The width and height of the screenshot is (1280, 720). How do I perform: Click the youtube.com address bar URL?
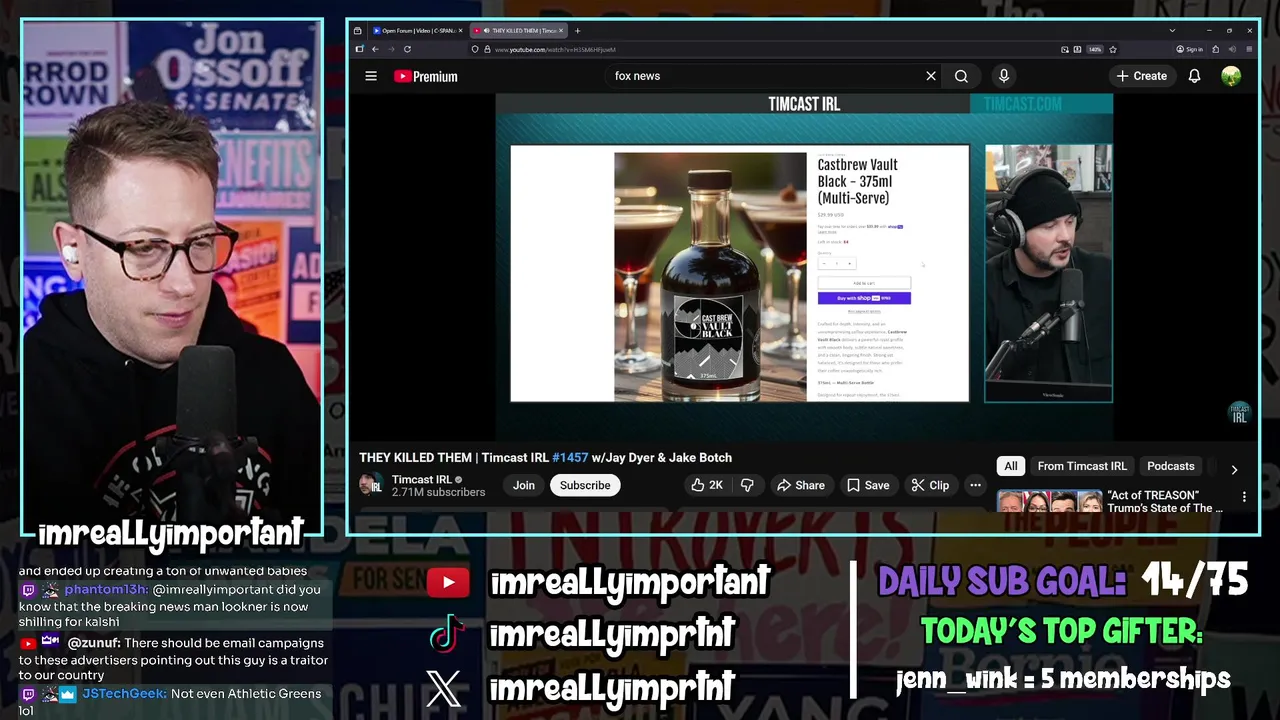[555, 49]
